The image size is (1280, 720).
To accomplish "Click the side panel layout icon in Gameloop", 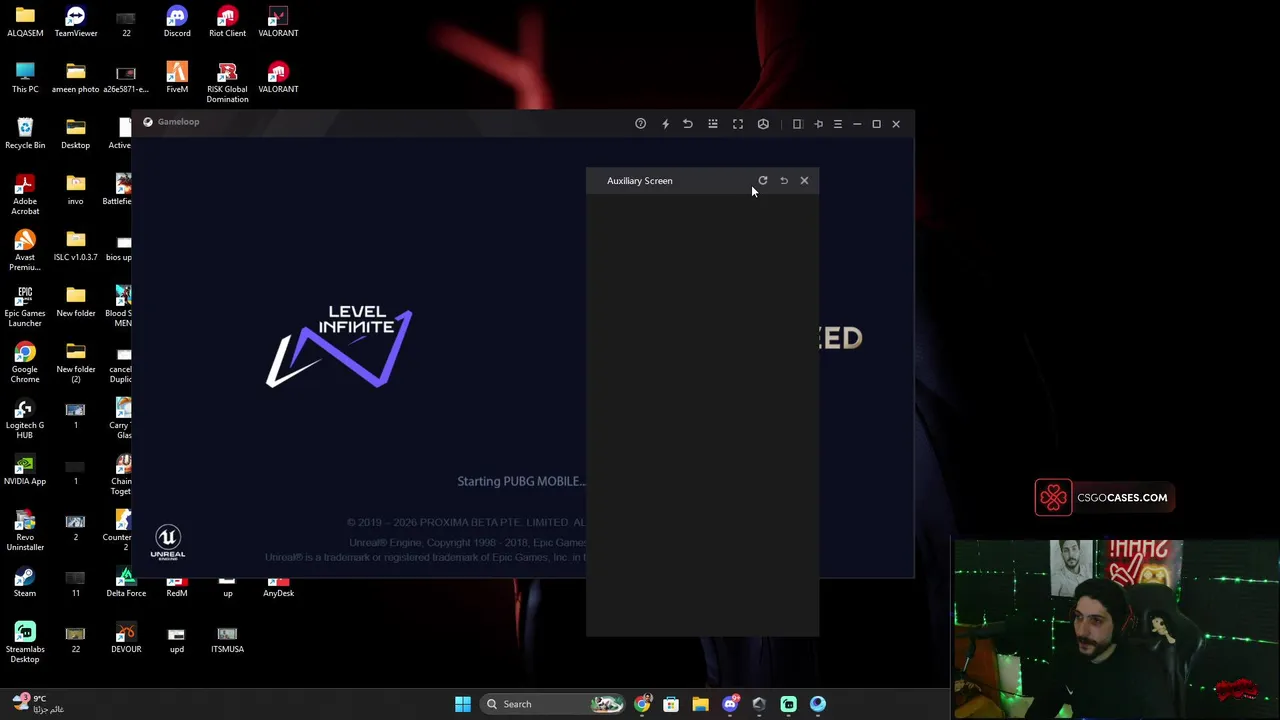I will click(x=797, y=124).
